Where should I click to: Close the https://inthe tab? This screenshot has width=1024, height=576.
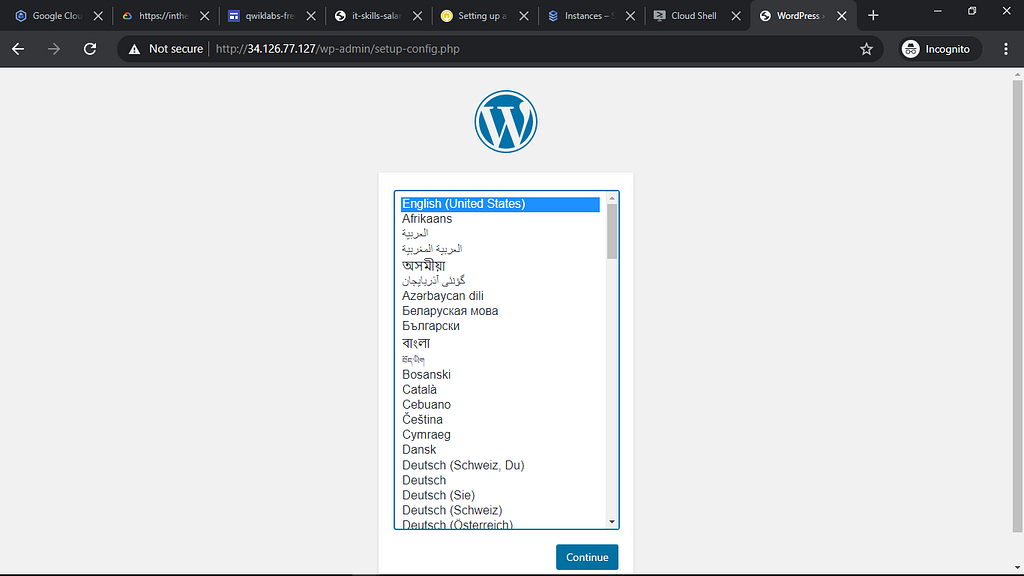[204, 16]
